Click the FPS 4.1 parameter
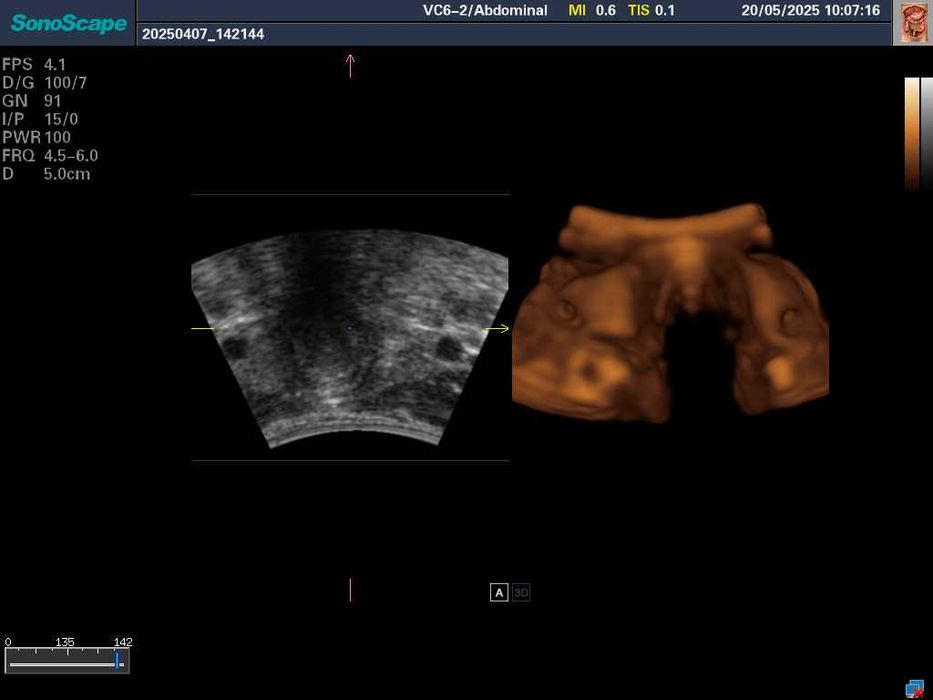Image resolution: width=933 pixels, height=700 pixels. 34,64
